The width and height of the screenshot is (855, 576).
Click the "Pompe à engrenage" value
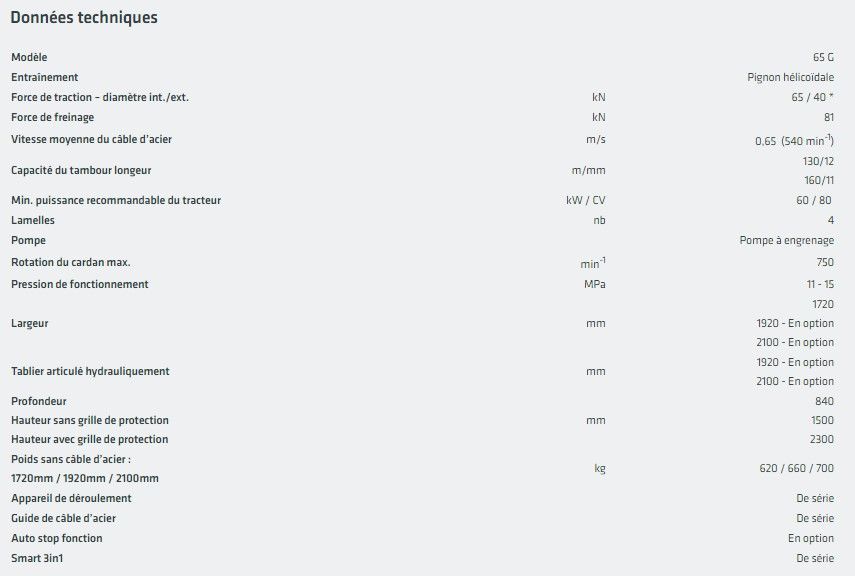tap(786, 240)
